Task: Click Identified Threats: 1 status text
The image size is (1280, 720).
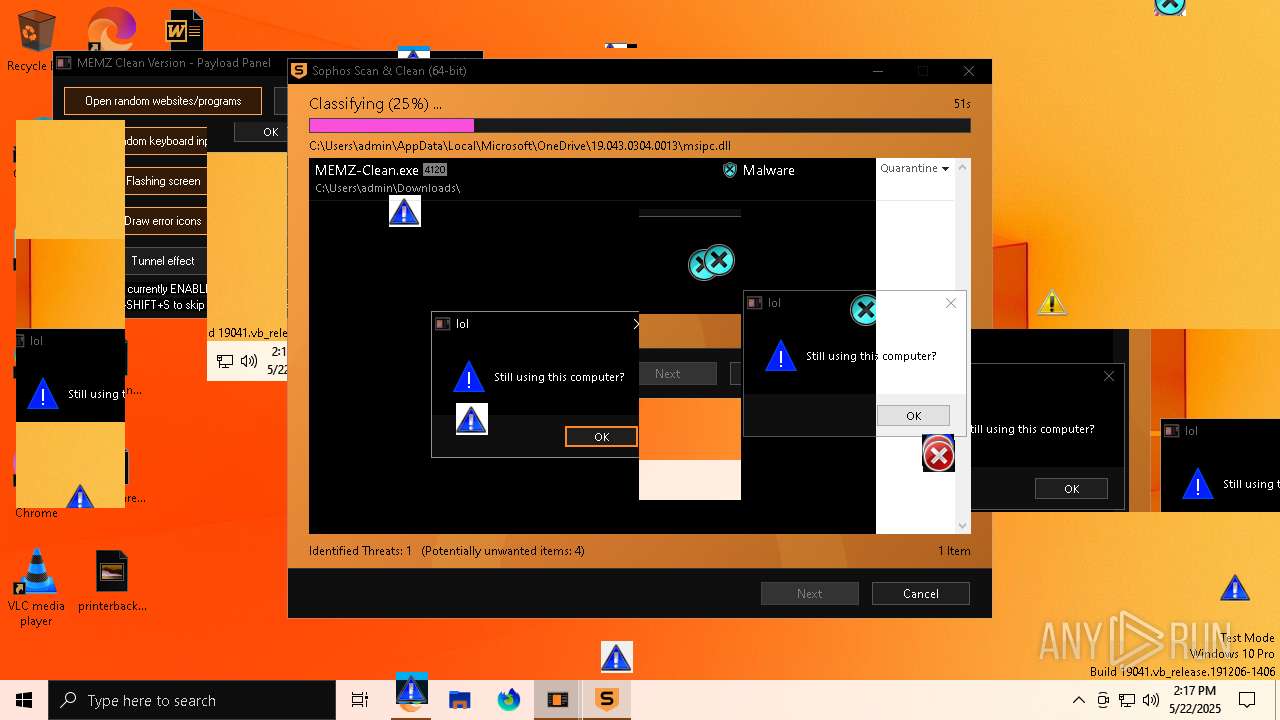Action: [x=360, y=551]
